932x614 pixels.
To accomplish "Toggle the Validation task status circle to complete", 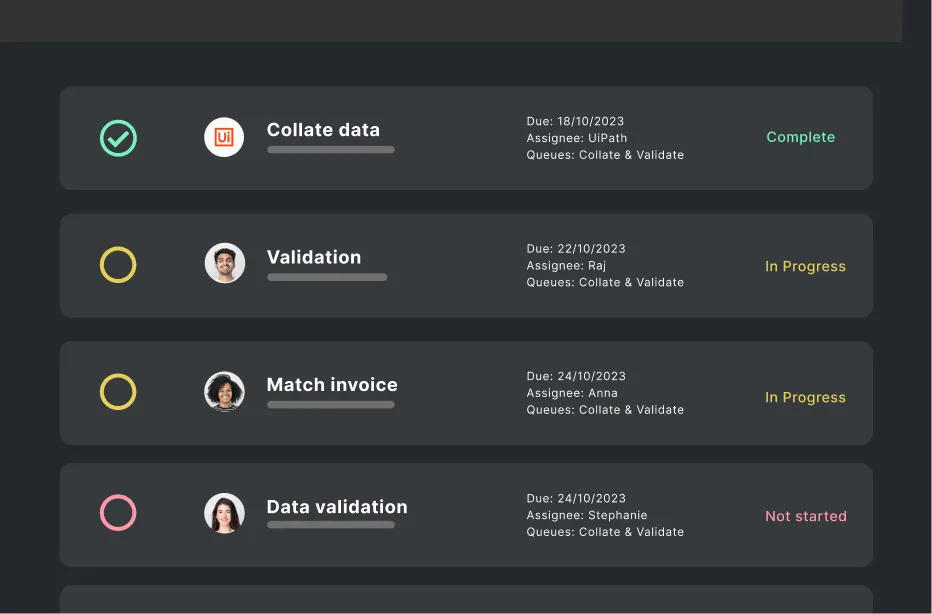I will (118, 264).
